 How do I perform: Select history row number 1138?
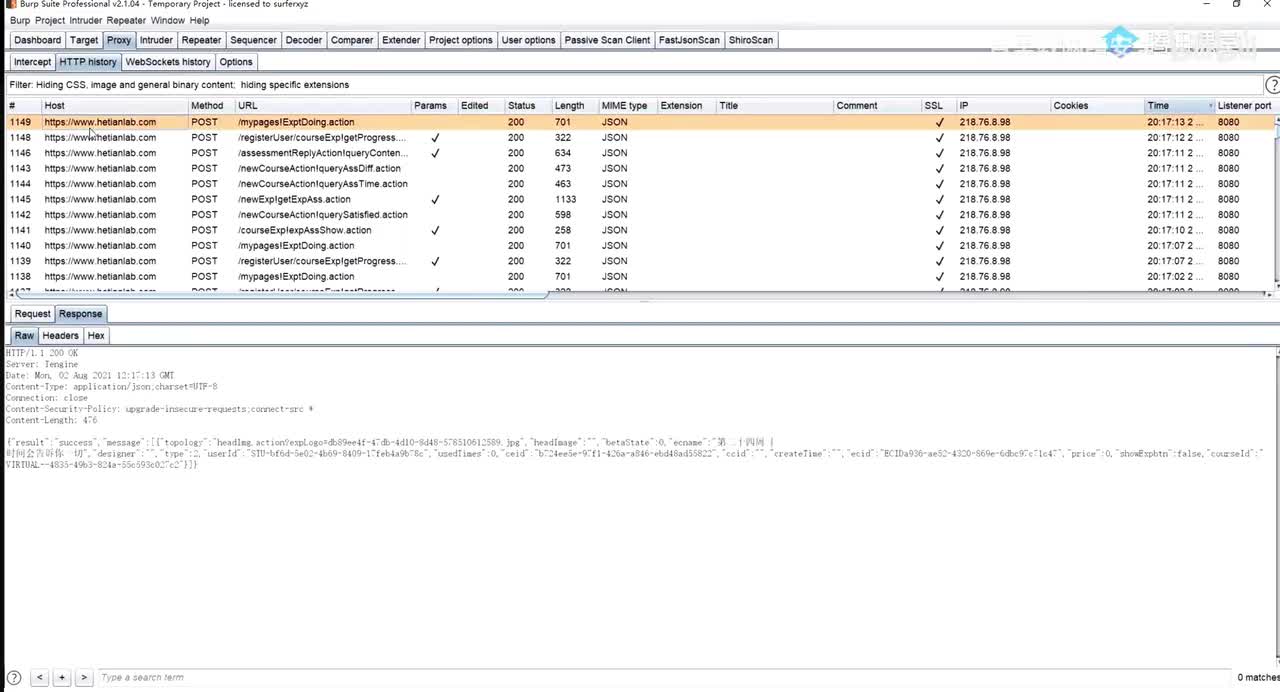pyautogui.click(x=640, y=276)
